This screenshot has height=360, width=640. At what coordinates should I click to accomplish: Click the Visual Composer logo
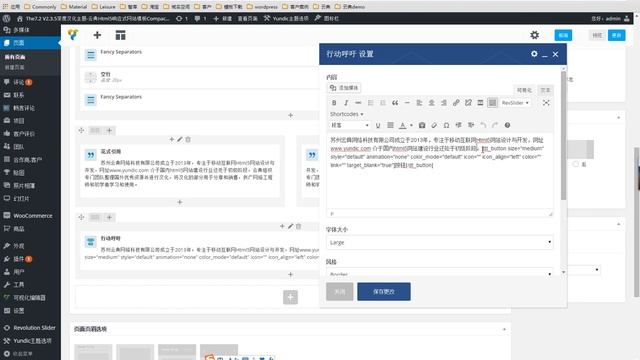(x=73, y=35)
